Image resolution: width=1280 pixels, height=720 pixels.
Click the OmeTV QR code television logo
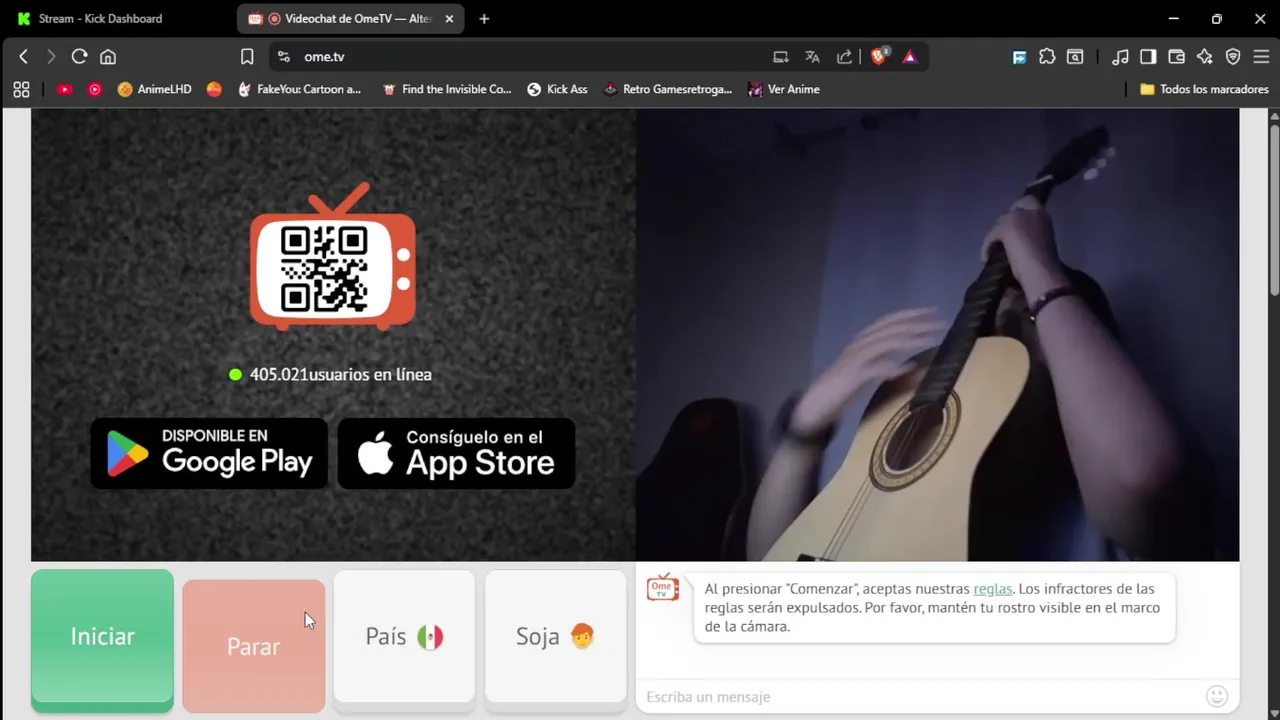click(332, 256)
